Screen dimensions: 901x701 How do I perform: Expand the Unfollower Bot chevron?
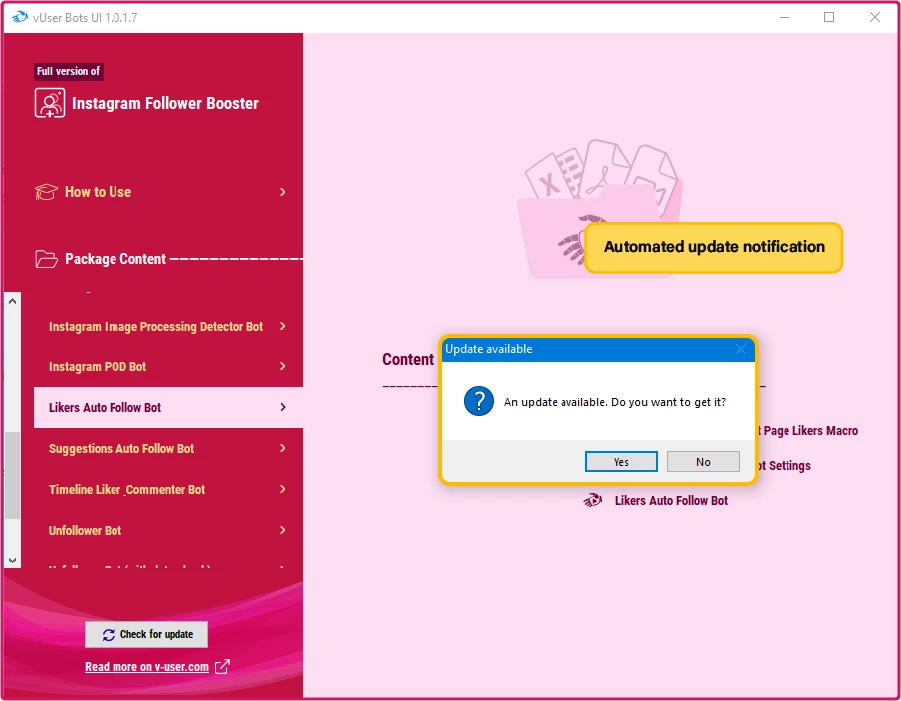point(283,530)
